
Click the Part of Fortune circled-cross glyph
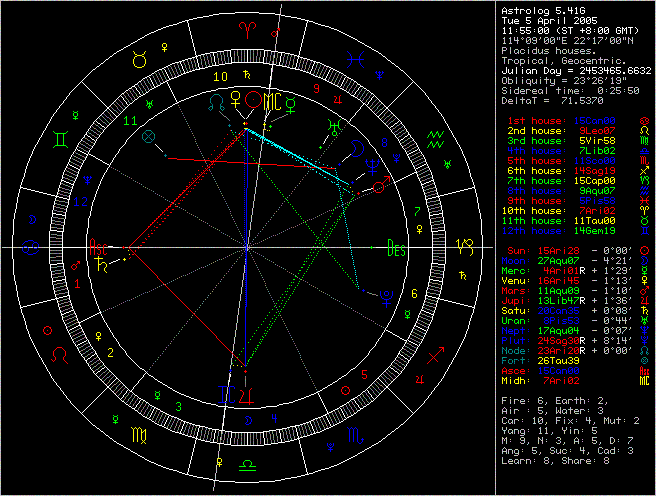(x=149, y=135)
